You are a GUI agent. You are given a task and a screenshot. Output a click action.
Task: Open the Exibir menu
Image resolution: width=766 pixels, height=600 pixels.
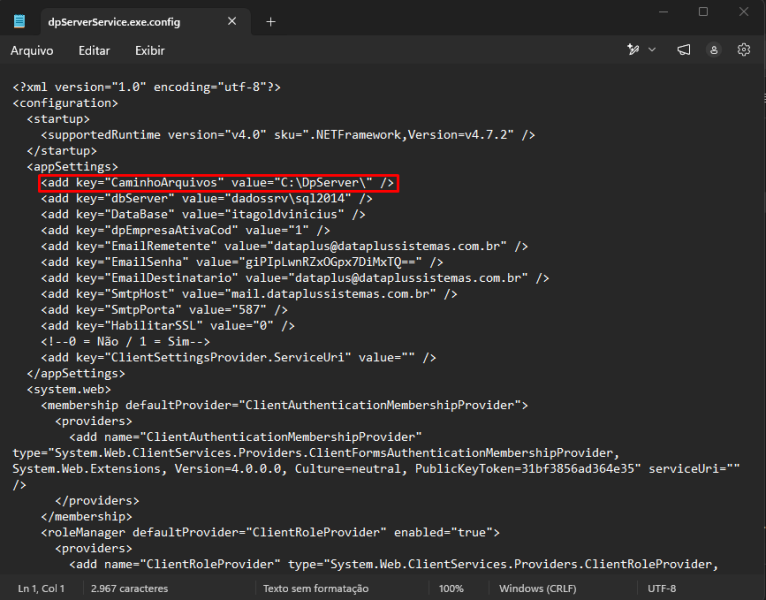point(149,50)
